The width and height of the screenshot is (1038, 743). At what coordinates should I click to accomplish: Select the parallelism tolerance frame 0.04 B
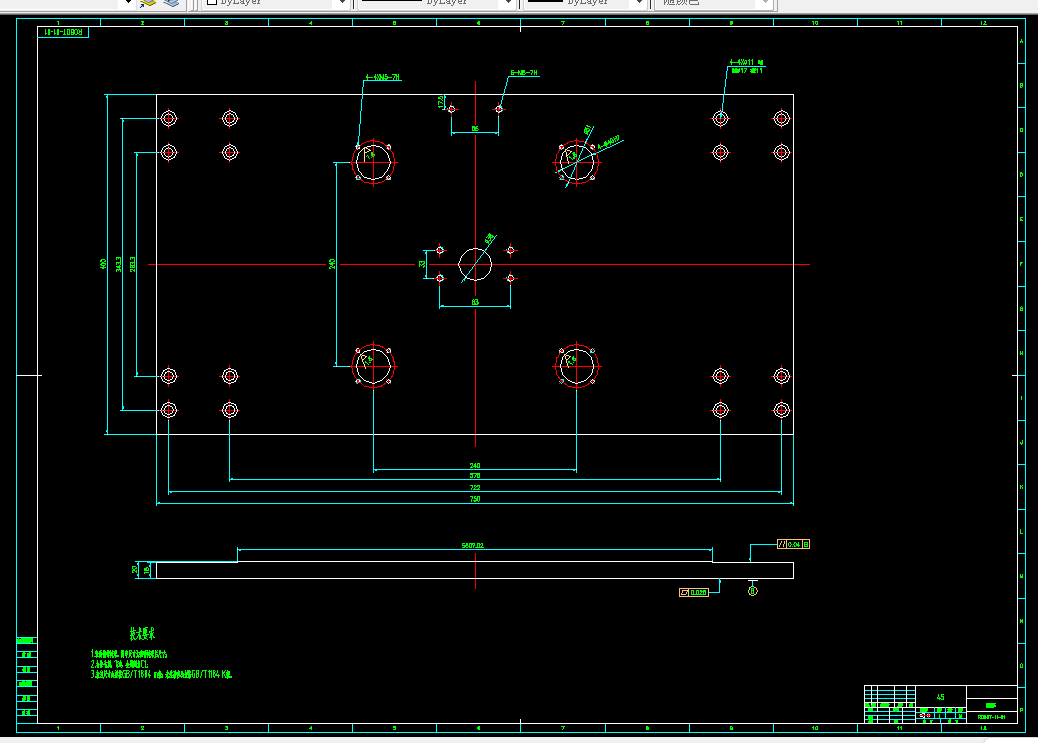tap(793, 544)
